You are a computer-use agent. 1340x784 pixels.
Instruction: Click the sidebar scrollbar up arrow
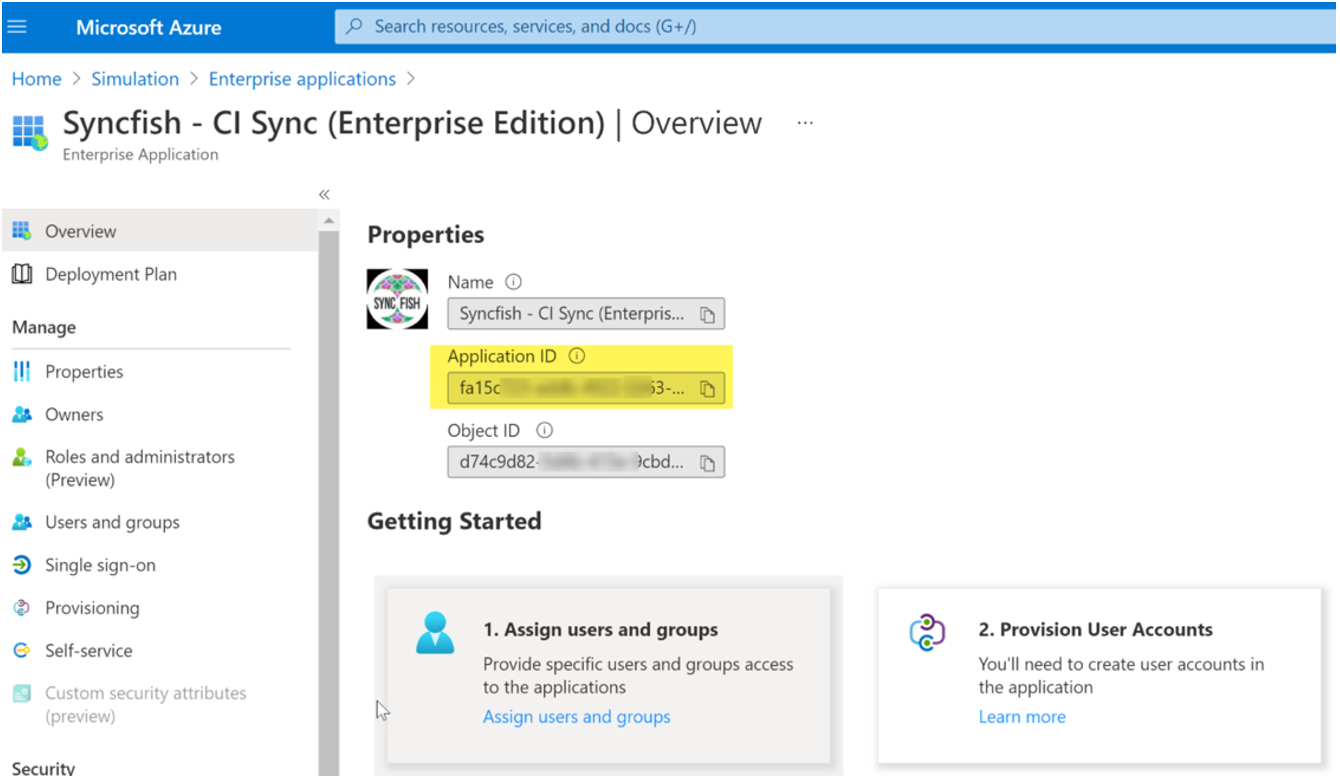point(329,219)
